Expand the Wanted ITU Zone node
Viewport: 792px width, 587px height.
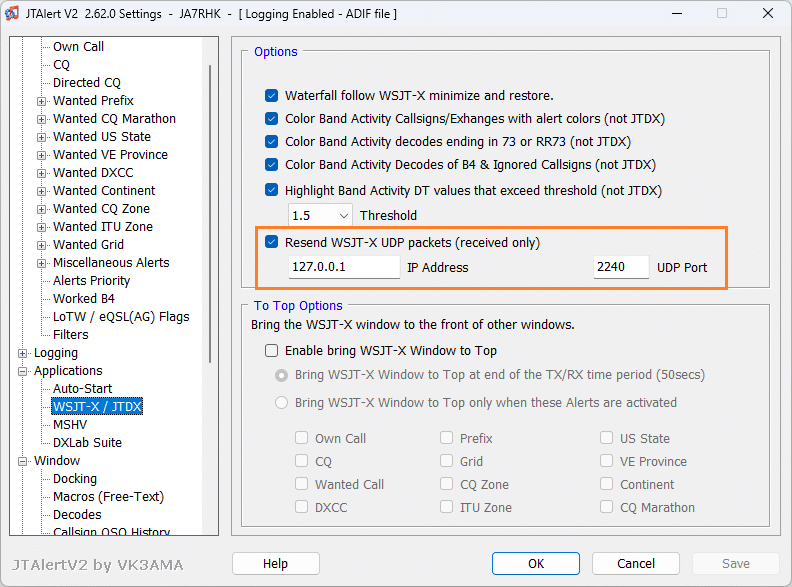(x=41, y=227)
